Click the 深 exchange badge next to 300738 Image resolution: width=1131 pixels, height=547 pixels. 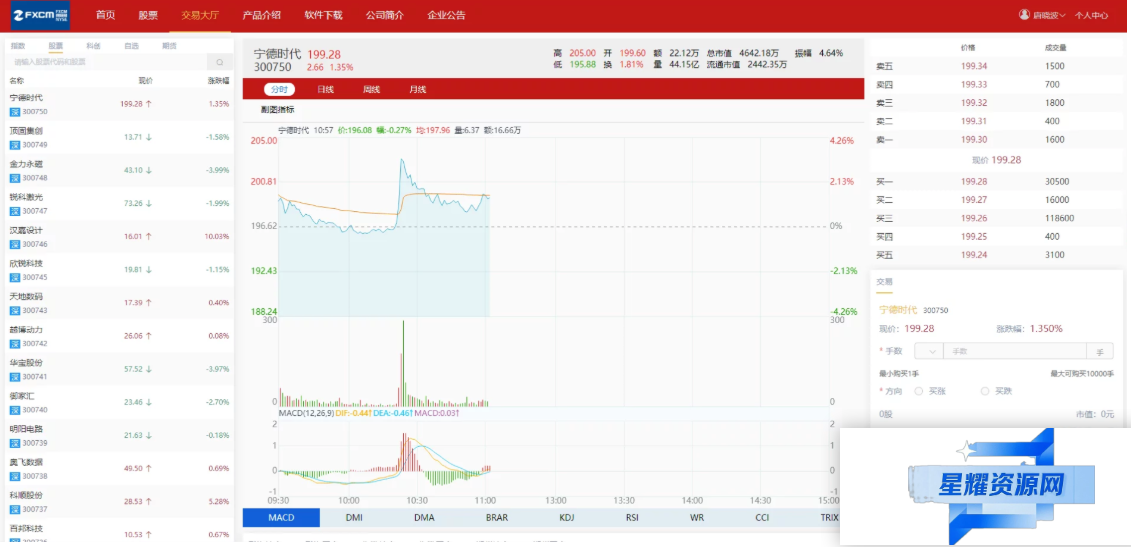pyautogui.click(x=14, y=477)
